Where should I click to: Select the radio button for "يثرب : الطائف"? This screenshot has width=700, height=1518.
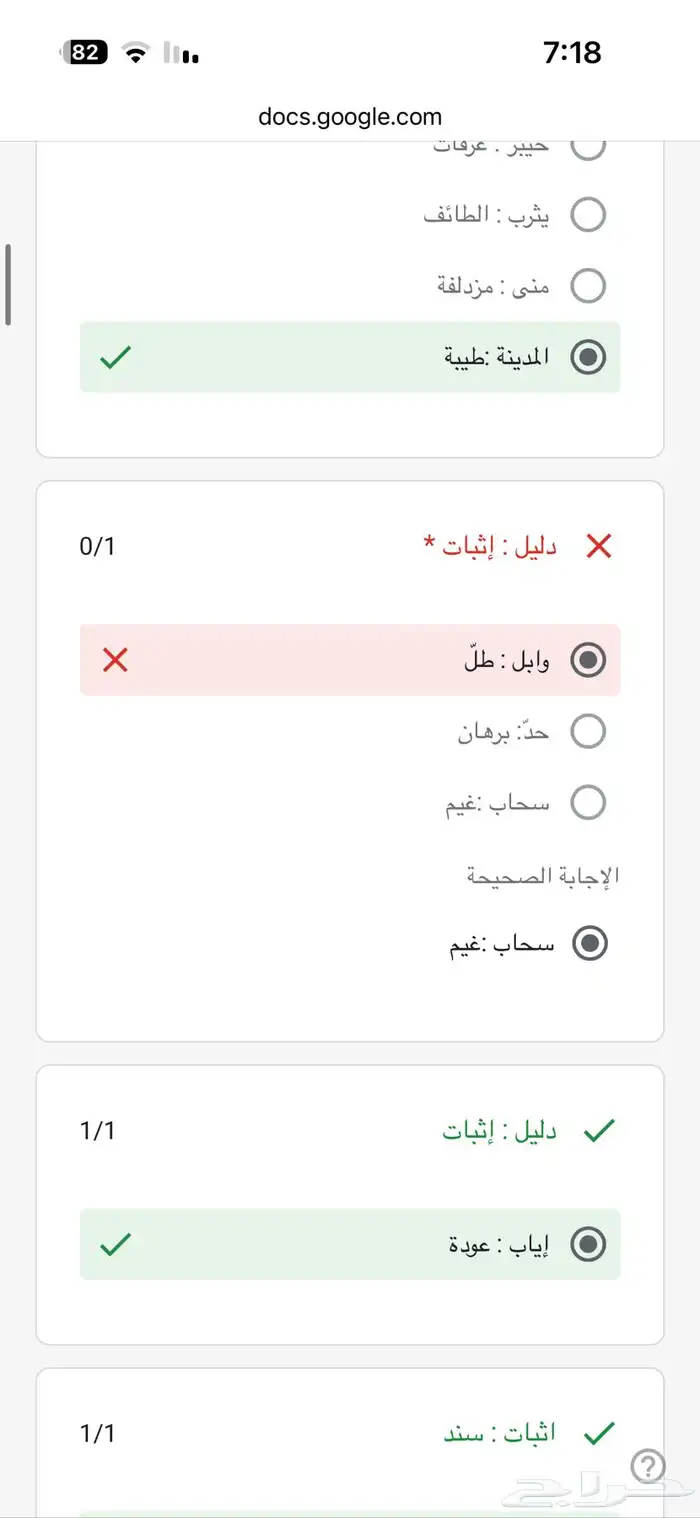tap(589, 215)
